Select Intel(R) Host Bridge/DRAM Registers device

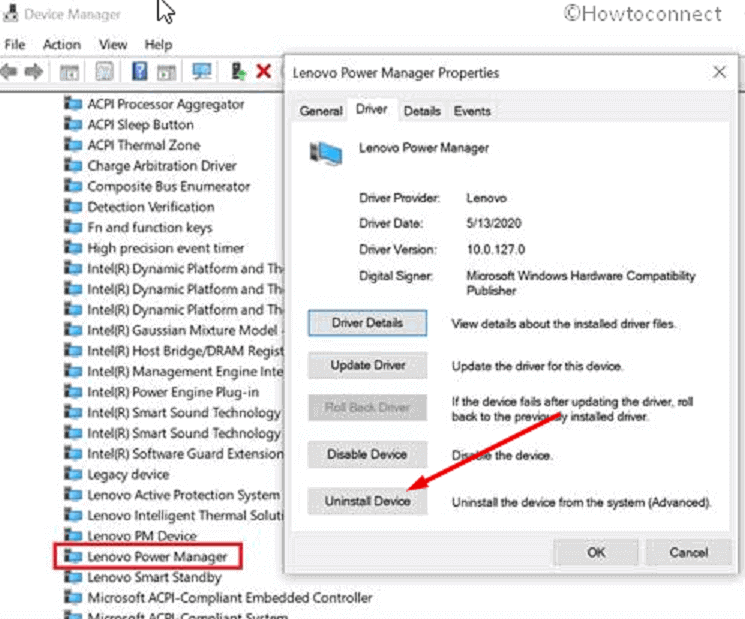coord(185,351)
